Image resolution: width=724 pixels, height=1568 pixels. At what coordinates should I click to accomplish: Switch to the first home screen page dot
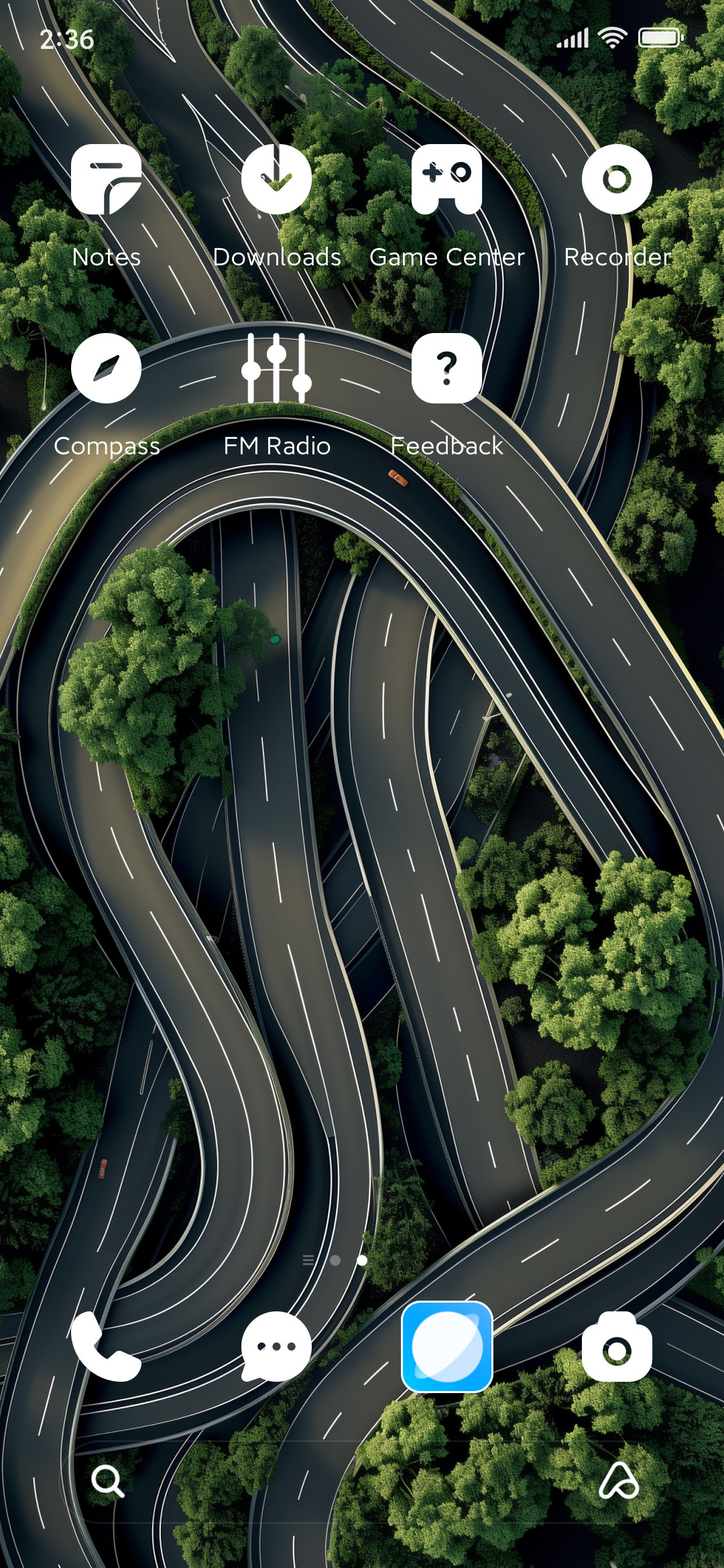click(335, 1260)
